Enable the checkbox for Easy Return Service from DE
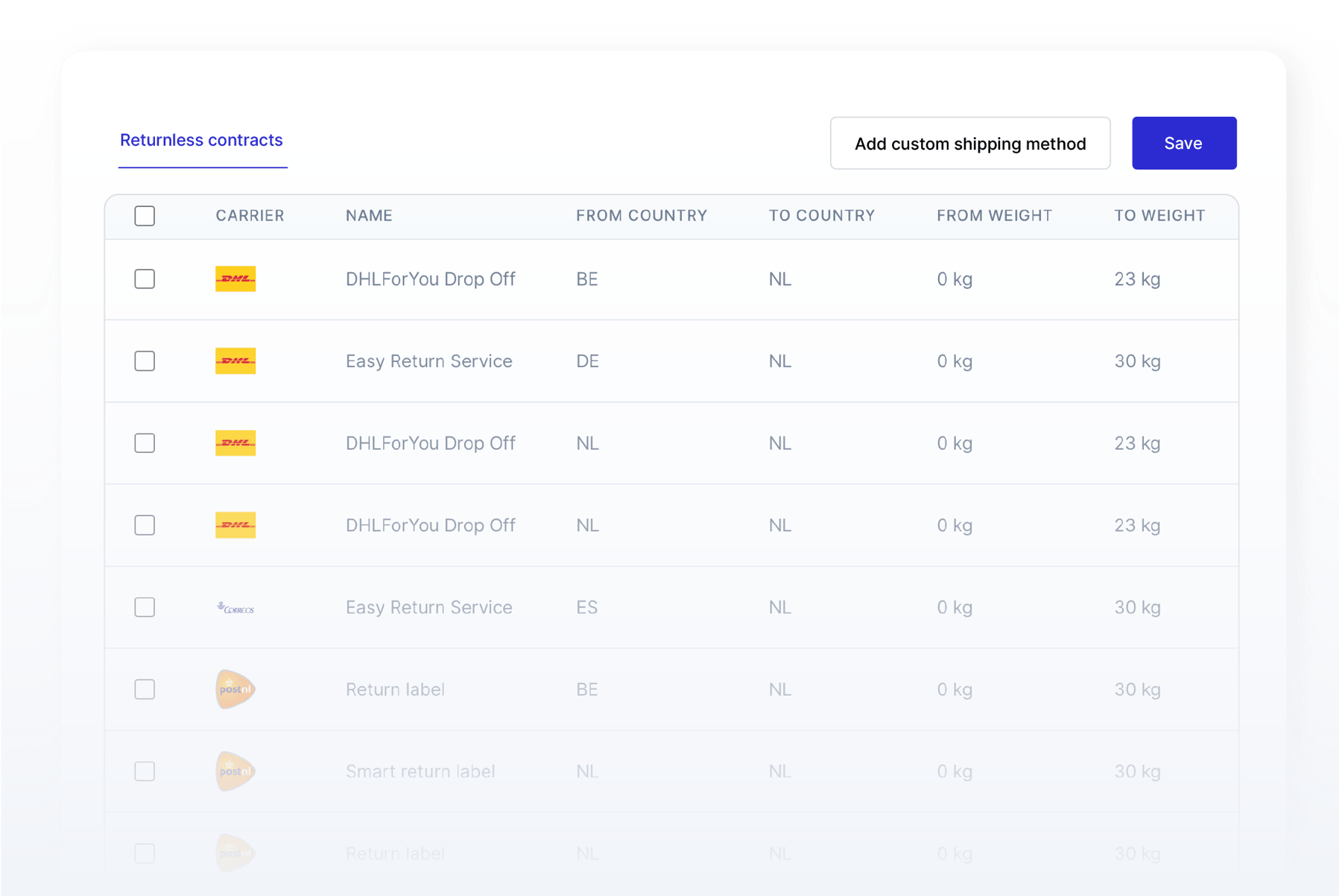Viewport: 1339px width, 896px height. (145, 361)
